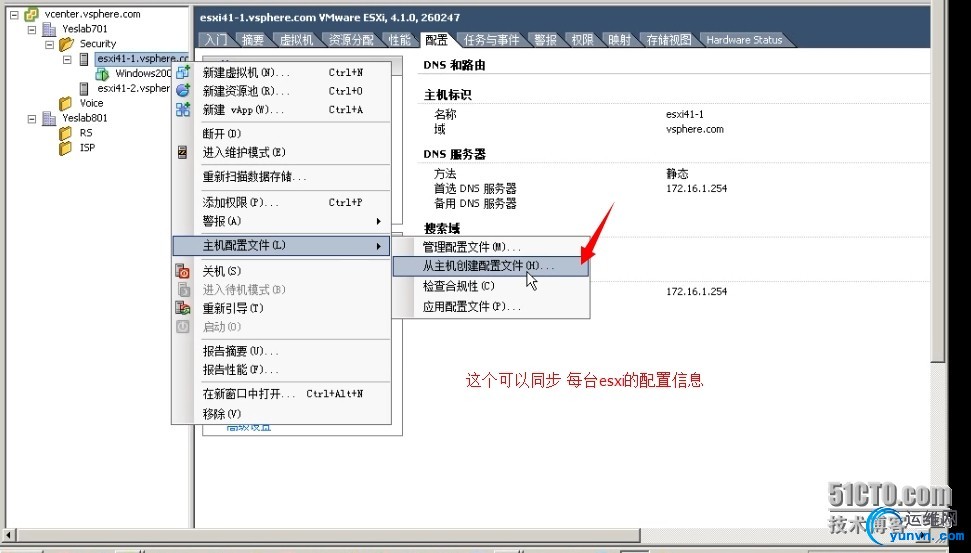Open the 警报(A) menu entry

point(282,221)
